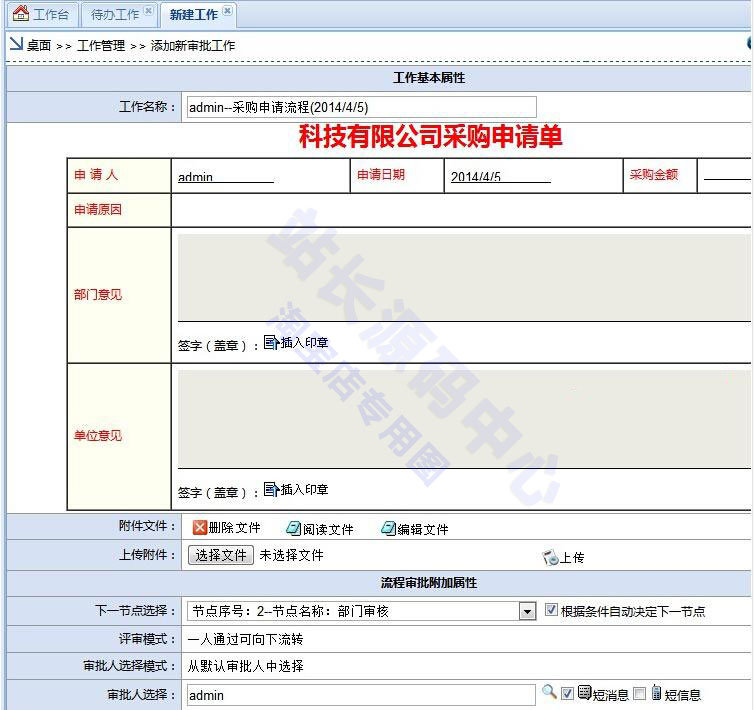Toggle 根据条件自动决定下一节点 checkbox
This screenshot has width=754, height=710.
pos(551,610)
